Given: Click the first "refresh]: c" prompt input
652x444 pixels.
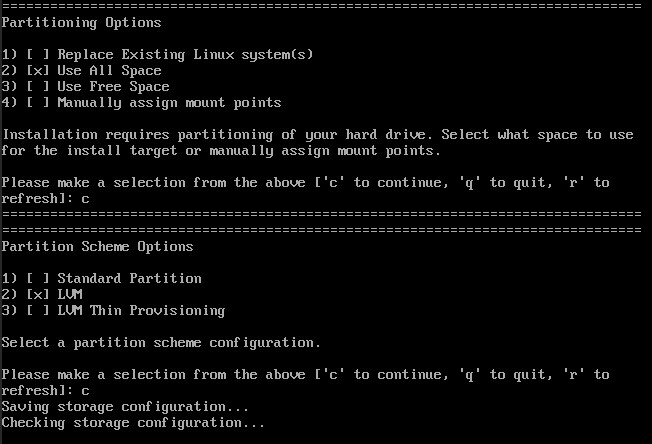Looking at the screenshot, I should [46, 198].
